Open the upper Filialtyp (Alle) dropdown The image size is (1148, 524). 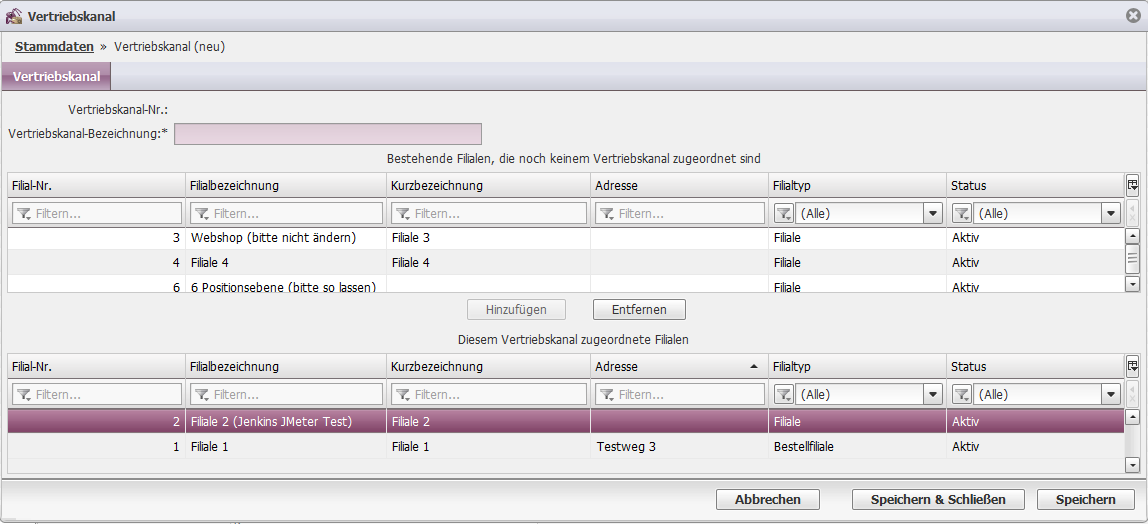[933, 213]
